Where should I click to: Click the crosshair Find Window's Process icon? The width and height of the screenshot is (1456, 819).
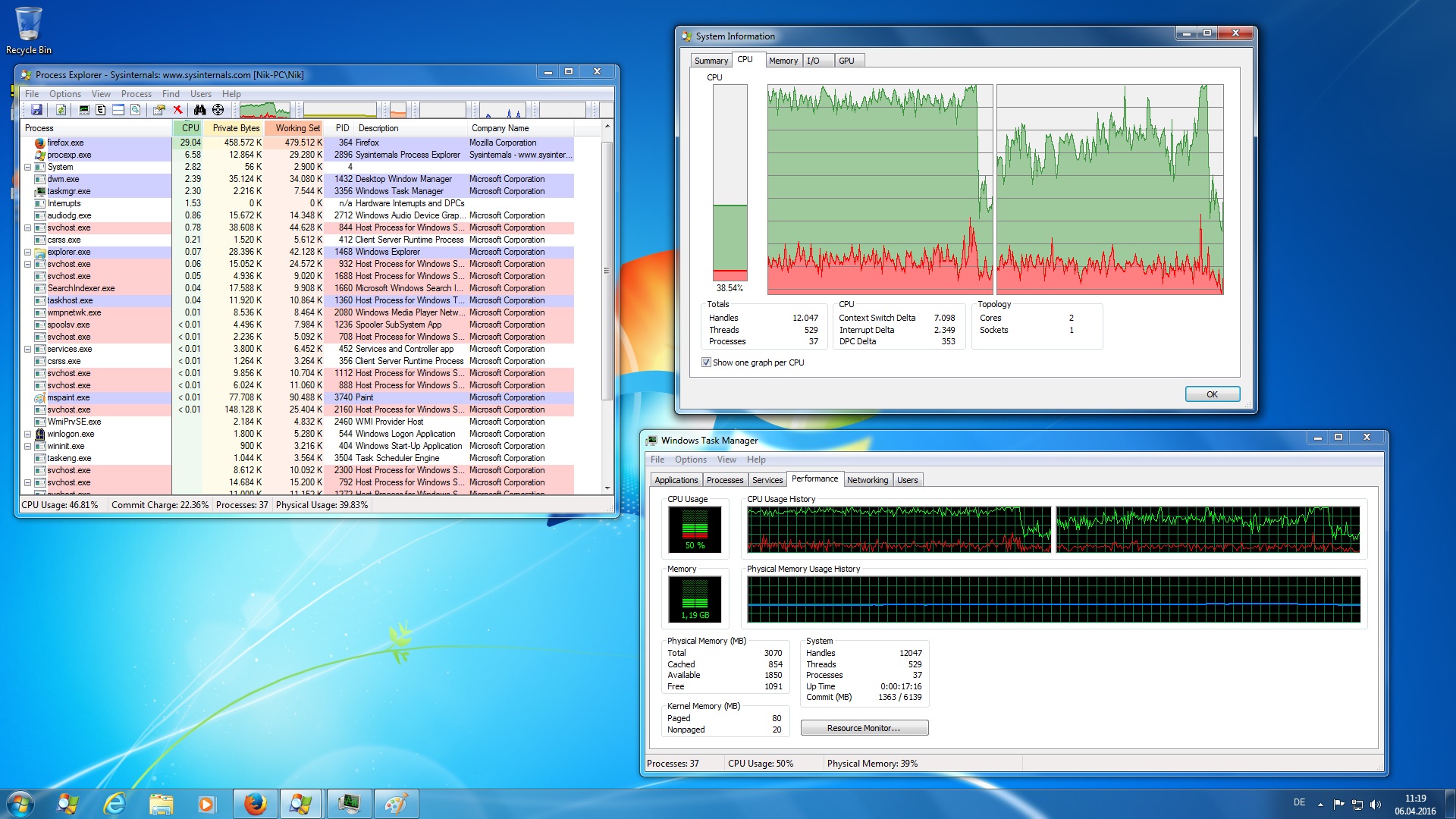coord(218,110)
